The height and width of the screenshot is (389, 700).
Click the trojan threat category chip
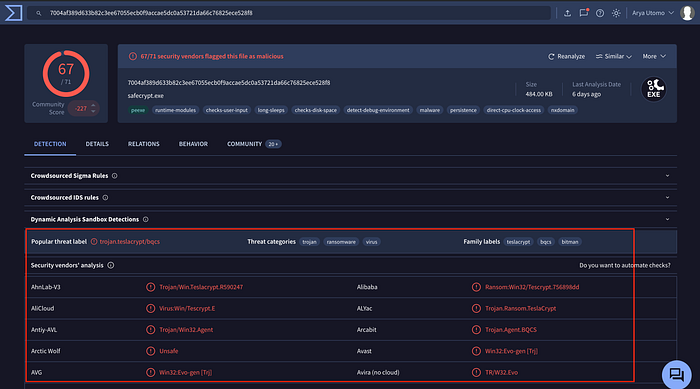[x=309, y=242]
